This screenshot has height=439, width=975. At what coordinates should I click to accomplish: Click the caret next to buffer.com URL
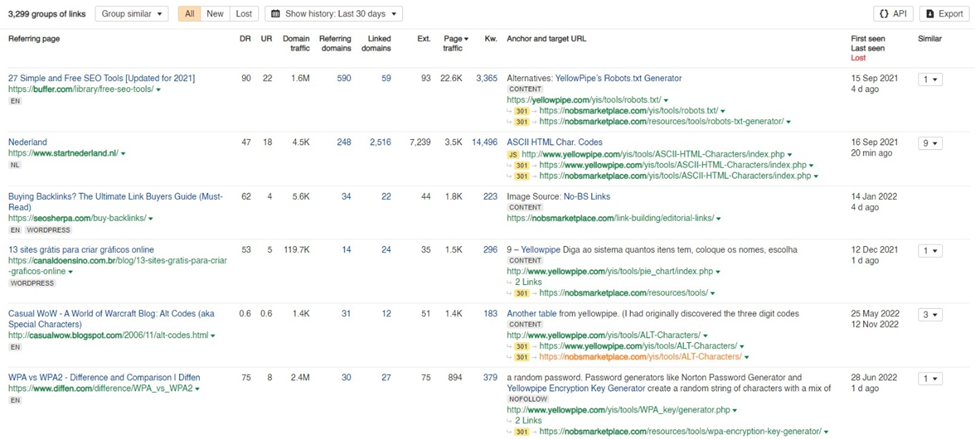pyautogui.click(x=159, y=90)
